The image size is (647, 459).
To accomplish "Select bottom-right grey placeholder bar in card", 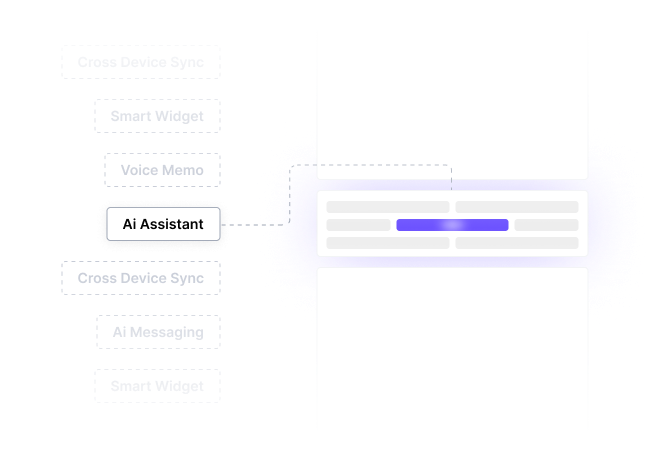I will [x=516, y=243].
